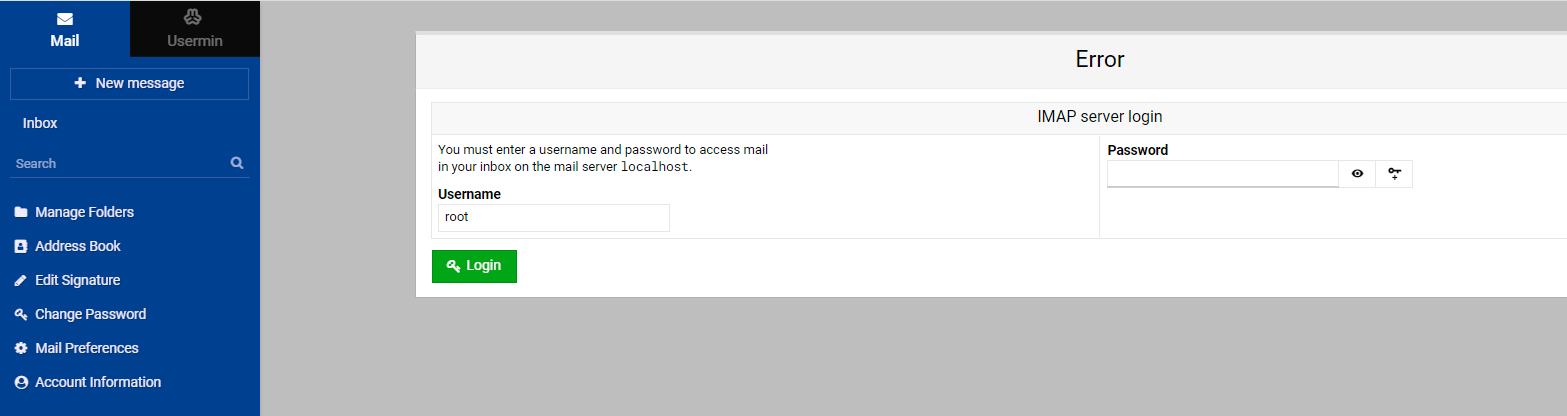Toggle password visibility with eye icon
The width and height of the screenshot is (1567, 416).
(x=1357, y=174)
